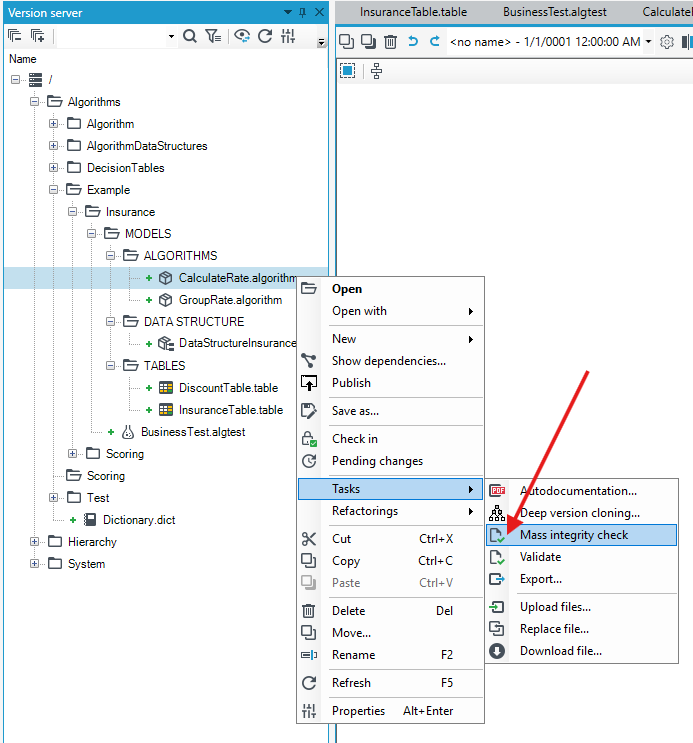Click the search magnifier icon
Image resolution: width=693 pixels, height=743 pixels.
pyautogui.click(x=190, y=36)
